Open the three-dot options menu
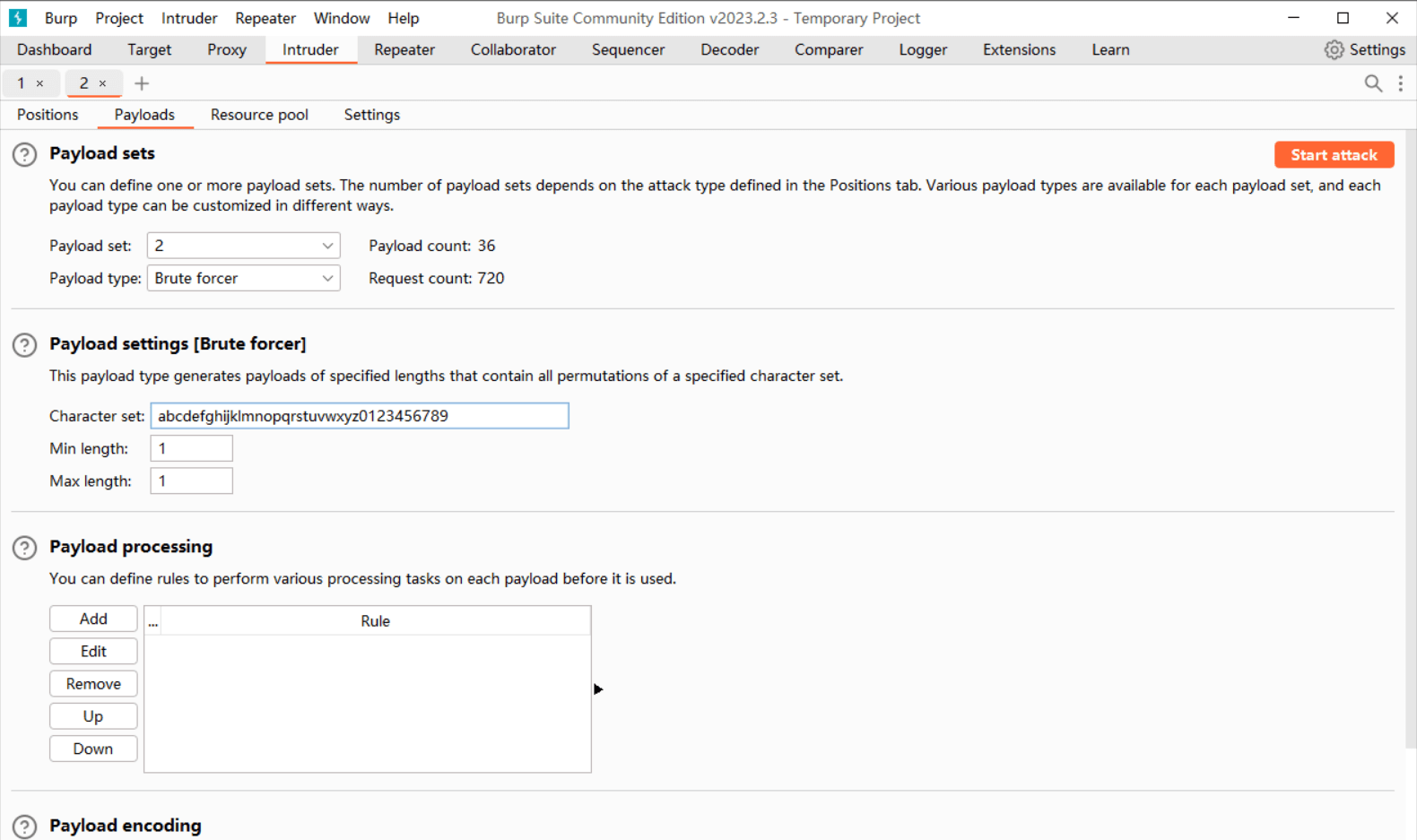This screenshot has width=1417, height=840. tap(1400, 83)
